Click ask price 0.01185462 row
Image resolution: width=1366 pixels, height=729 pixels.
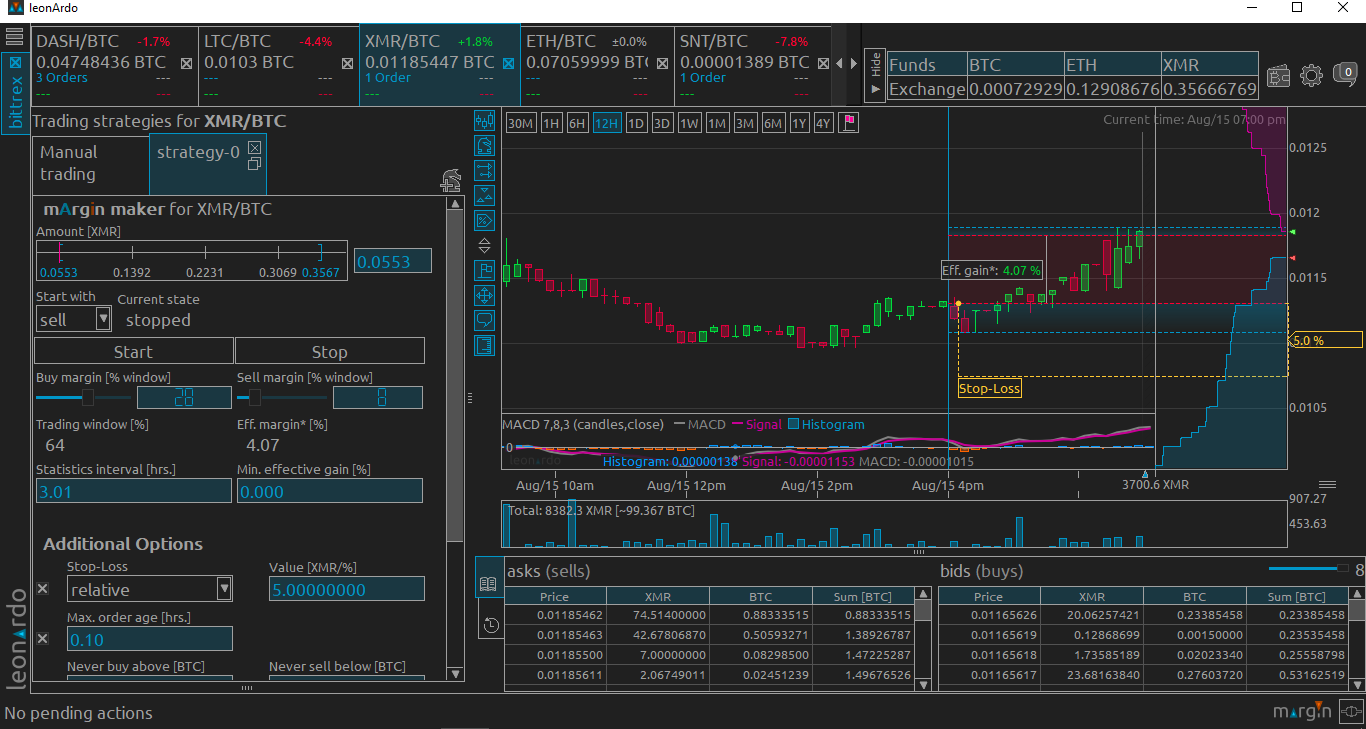[710, 615]
